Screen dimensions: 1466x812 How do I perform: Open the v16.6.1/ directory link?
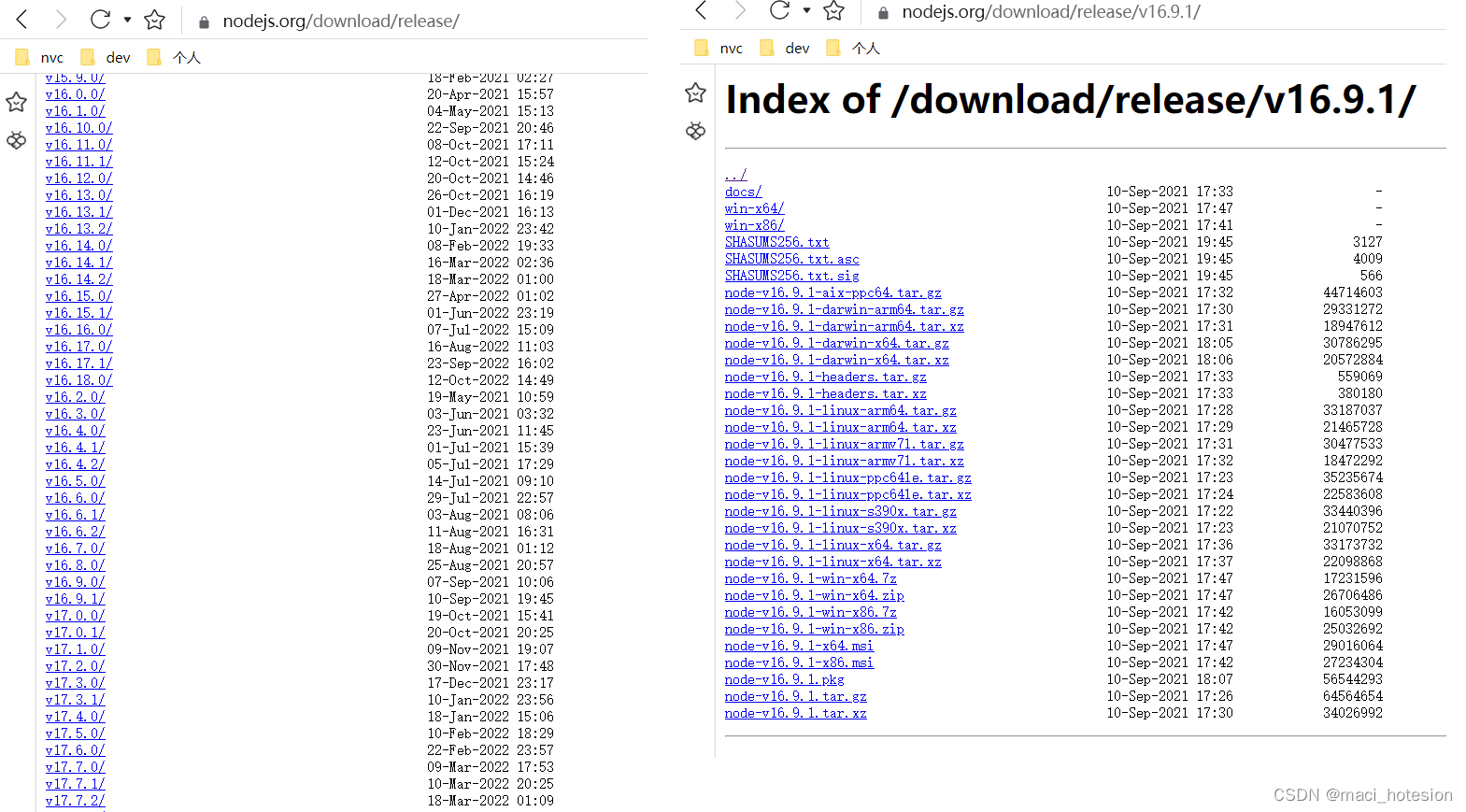pyautogui.click(x=75, y=515)
